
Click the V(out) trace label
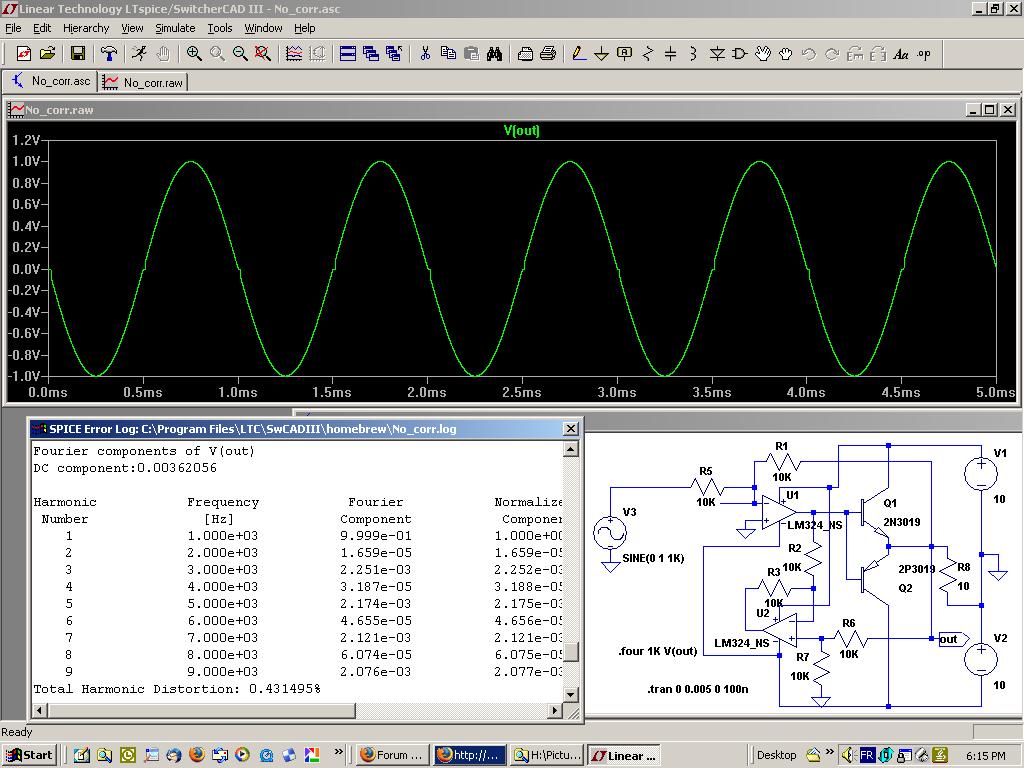click(x=521, y=131)
